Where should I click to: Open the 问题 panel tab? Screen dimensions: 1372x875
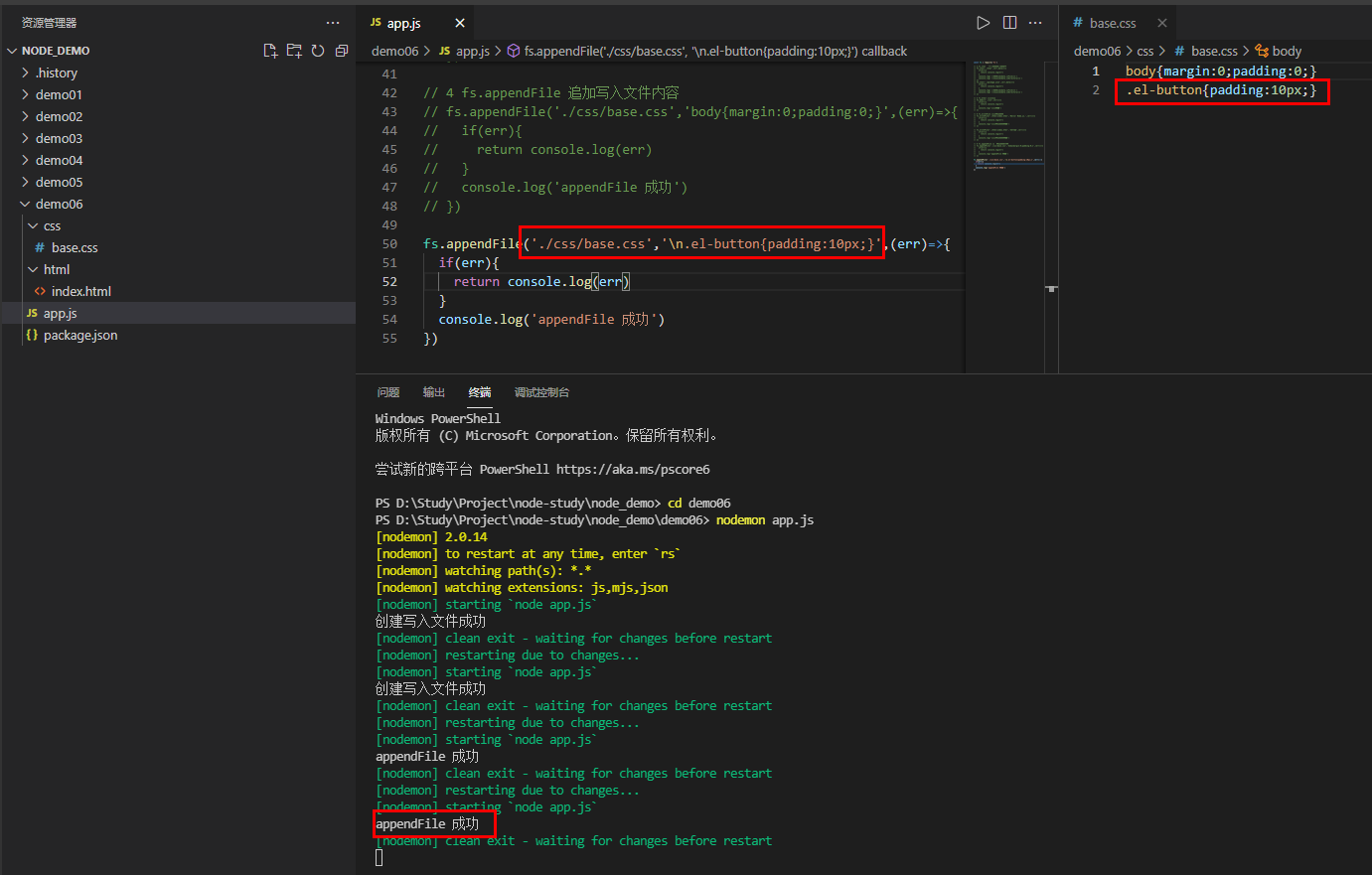click(387, 391)
